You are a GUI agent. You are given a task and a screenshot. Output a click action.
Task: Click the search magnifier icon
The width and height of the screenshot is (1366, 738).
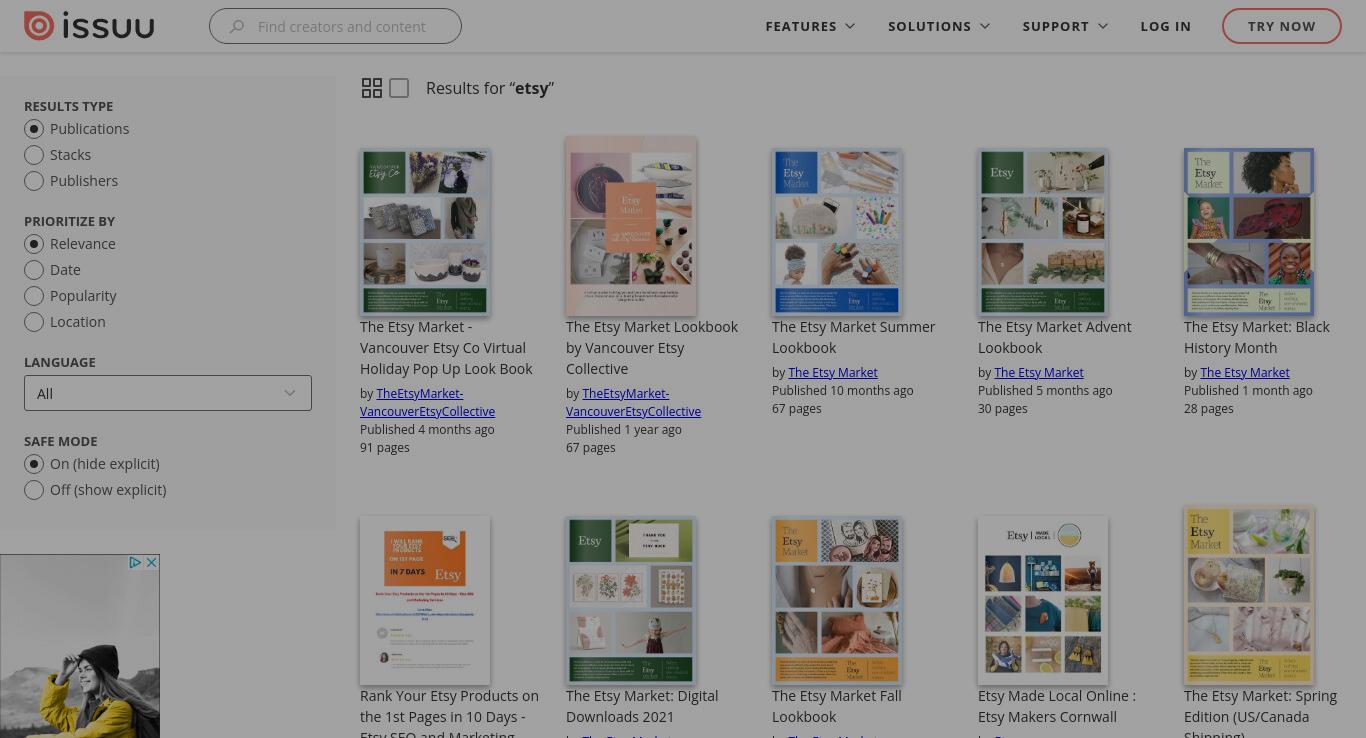[237, 27]
